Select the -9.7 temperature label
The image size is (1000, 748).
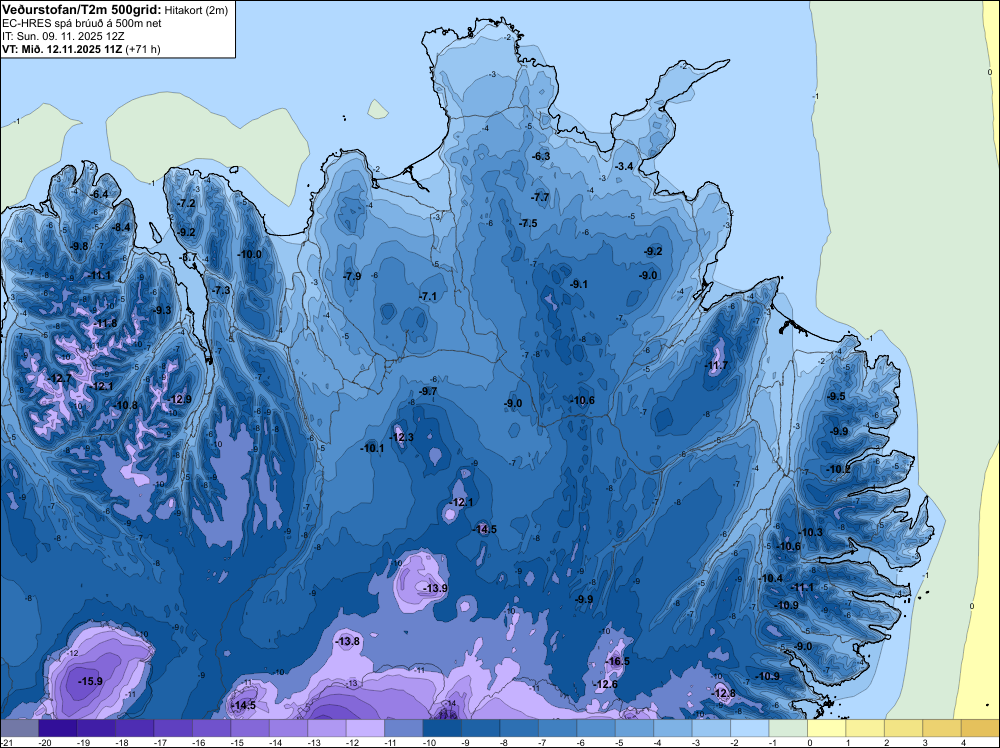428,391
